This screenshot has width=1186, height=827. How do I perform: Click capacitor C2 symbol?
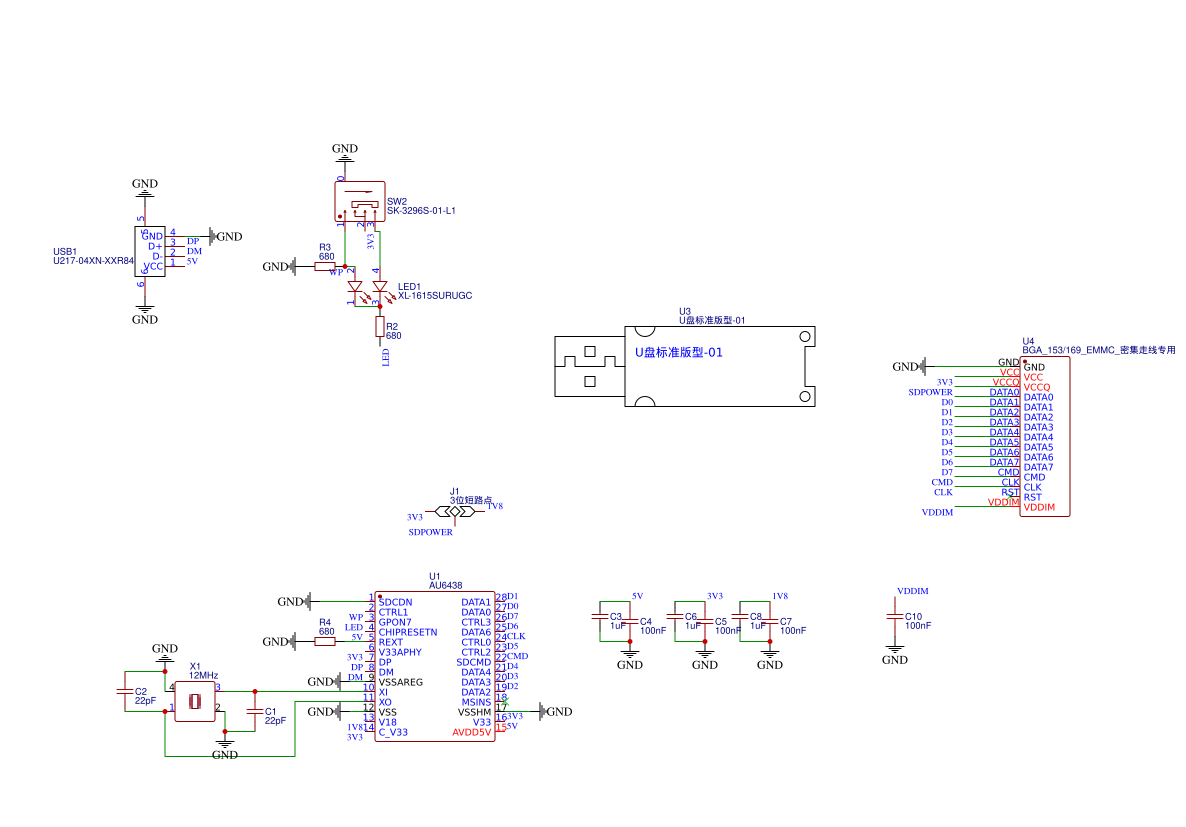point(125,692)
